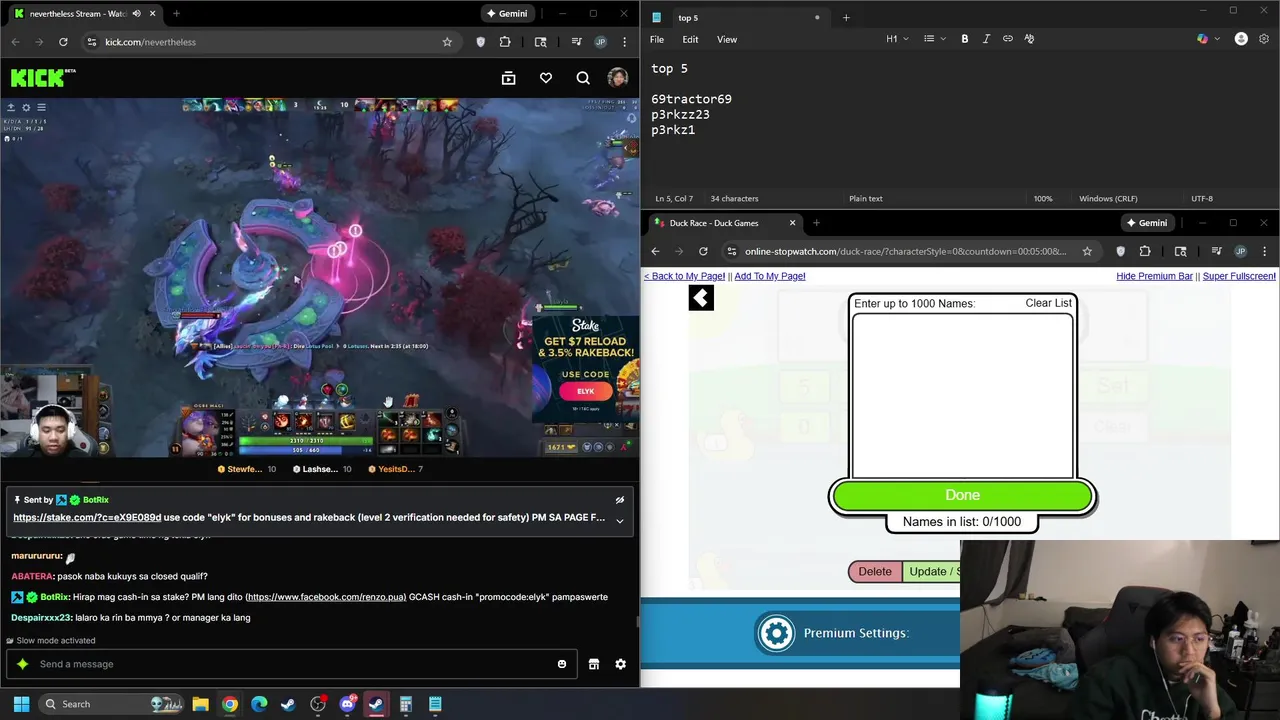Image resolution: width=1280 pixels, height=720 pixels.
Task: Open Discord from the taskbar
Action: point(347,704)
